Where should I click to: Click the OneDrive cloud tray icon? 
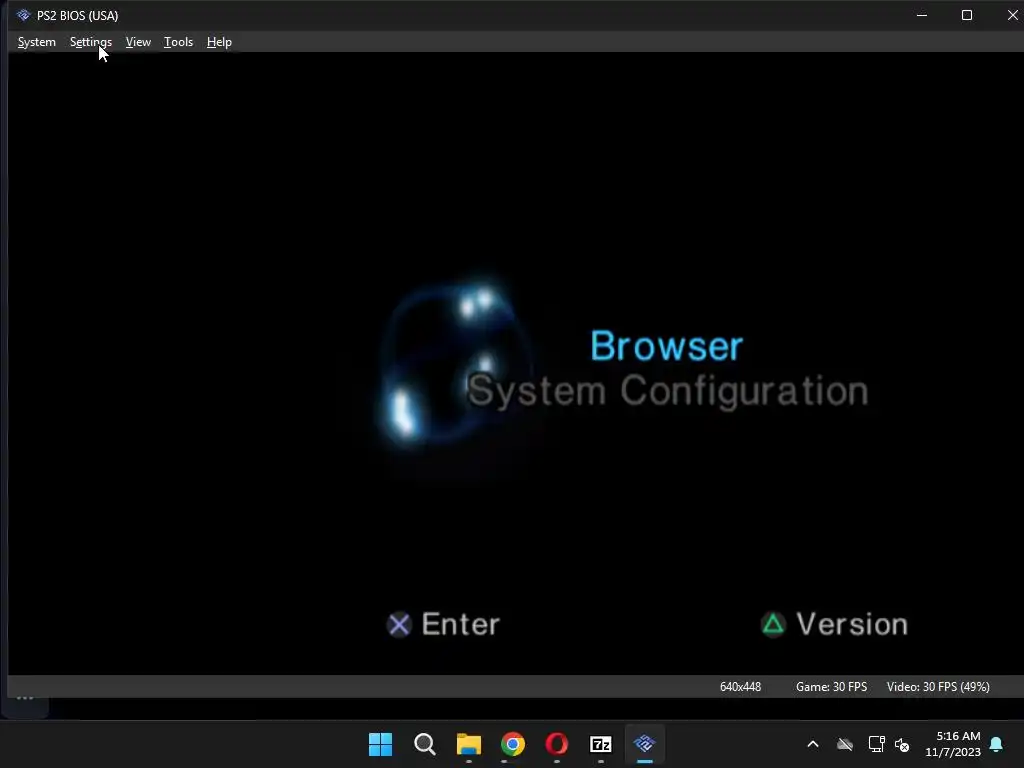point(845,744)
